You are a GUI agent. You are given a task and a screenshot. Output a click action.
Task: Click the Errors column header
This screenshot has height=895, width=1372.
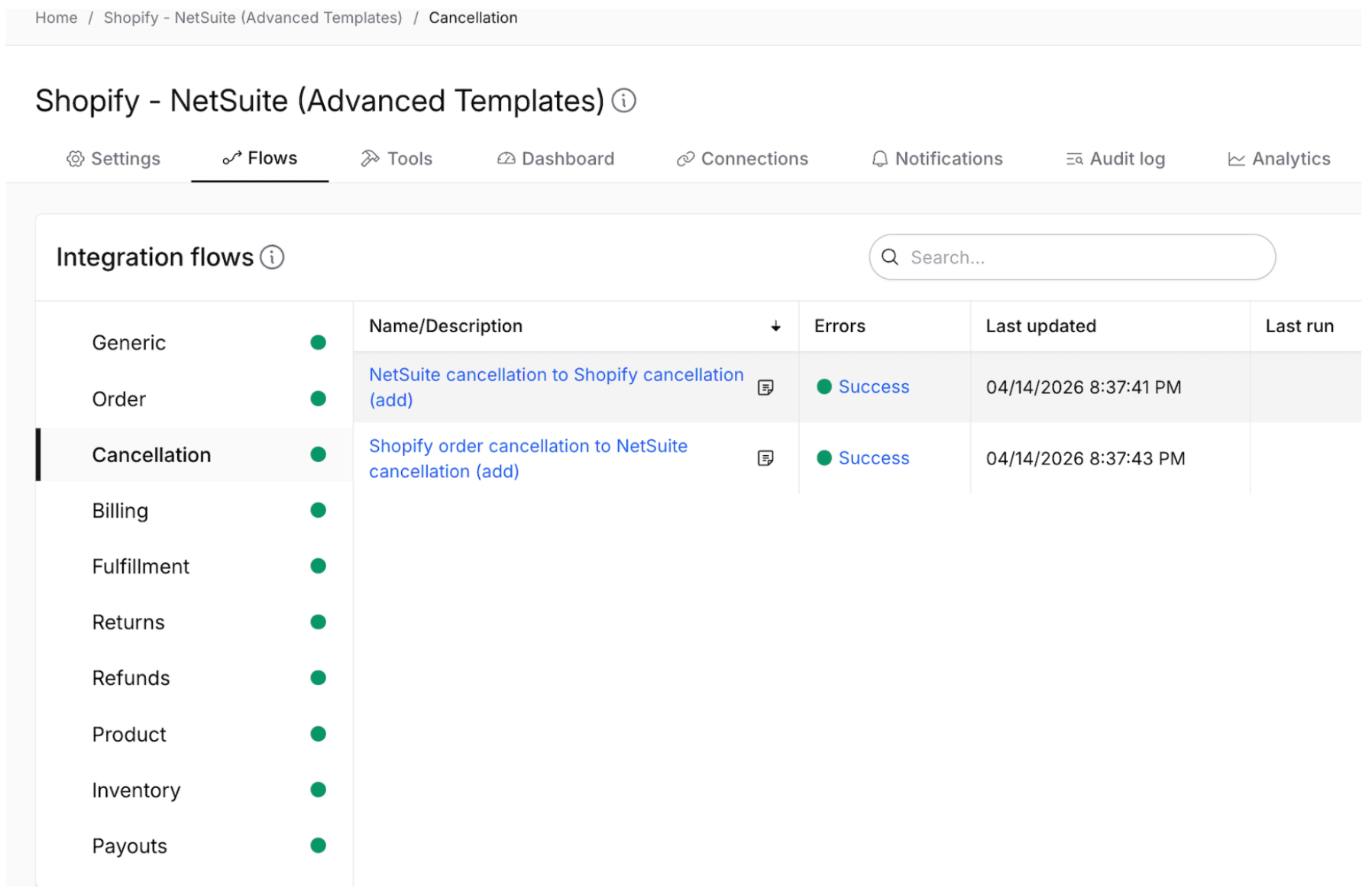point(840,326)
